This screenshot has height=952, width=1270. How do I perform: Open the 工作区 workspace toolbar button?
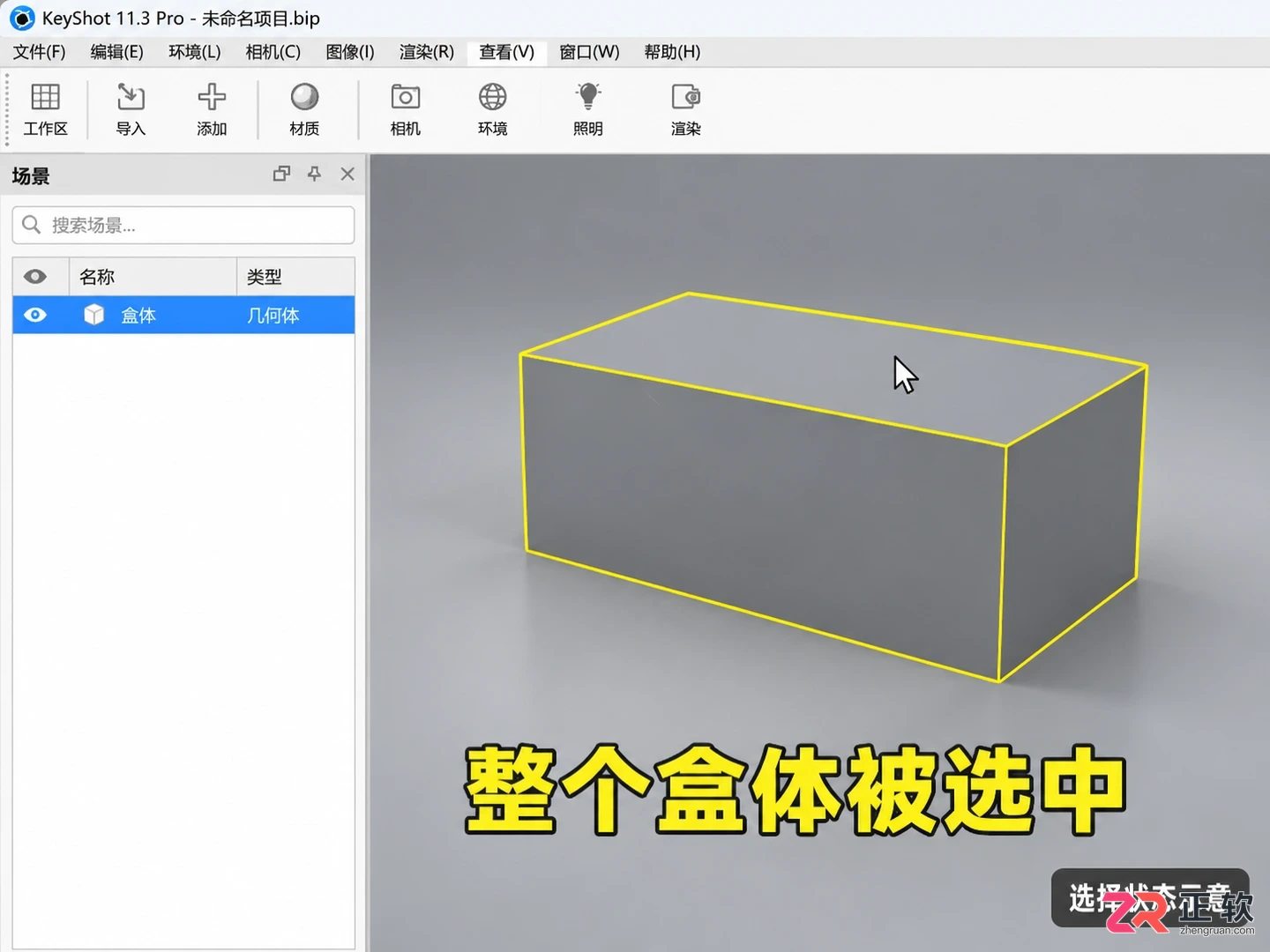click(45, 109)
